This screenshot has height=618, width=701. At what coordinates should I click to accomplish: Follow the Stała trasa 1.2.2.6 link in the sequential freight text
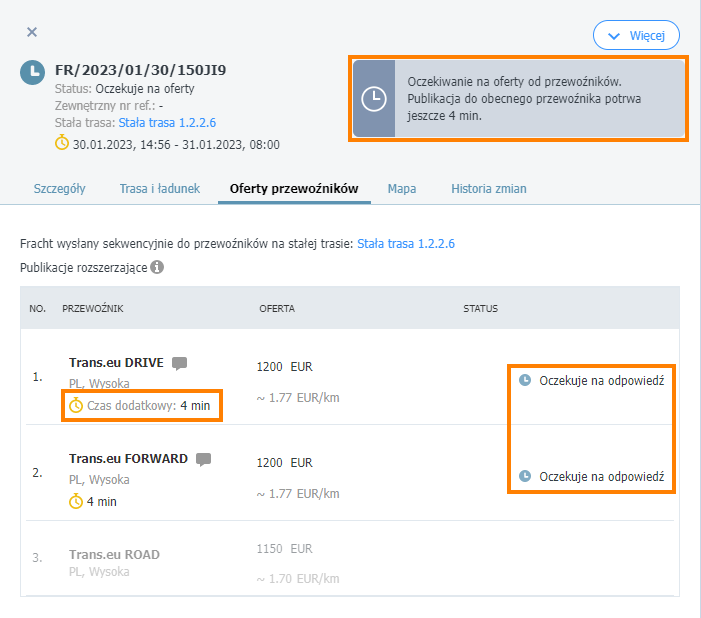tap(406, 244)
